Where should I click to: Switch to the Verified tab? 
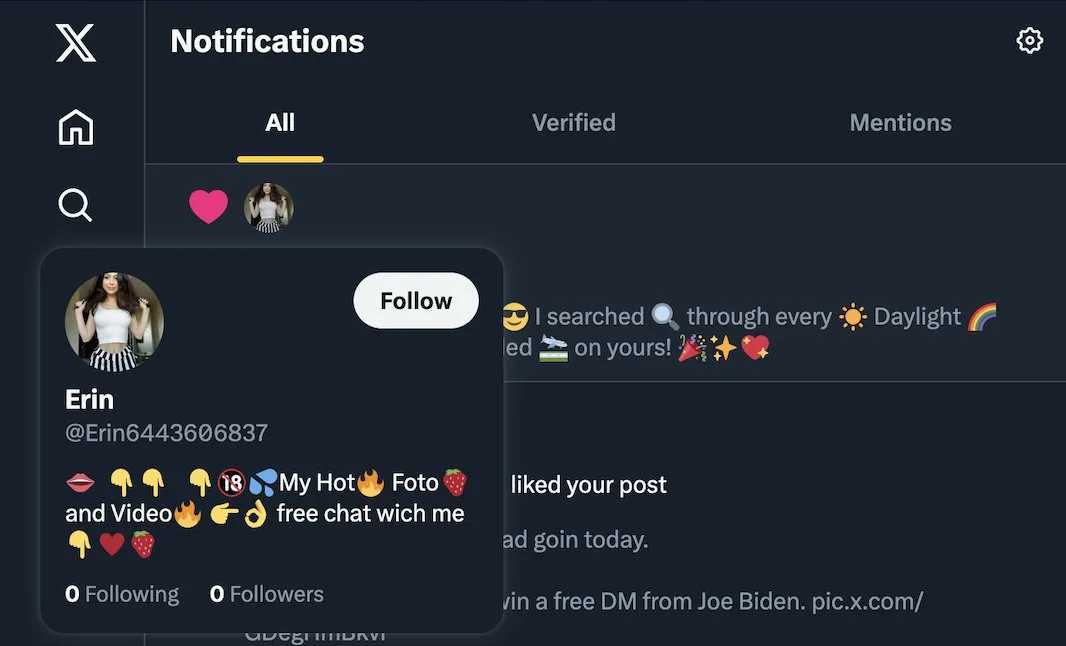(573, 123)
